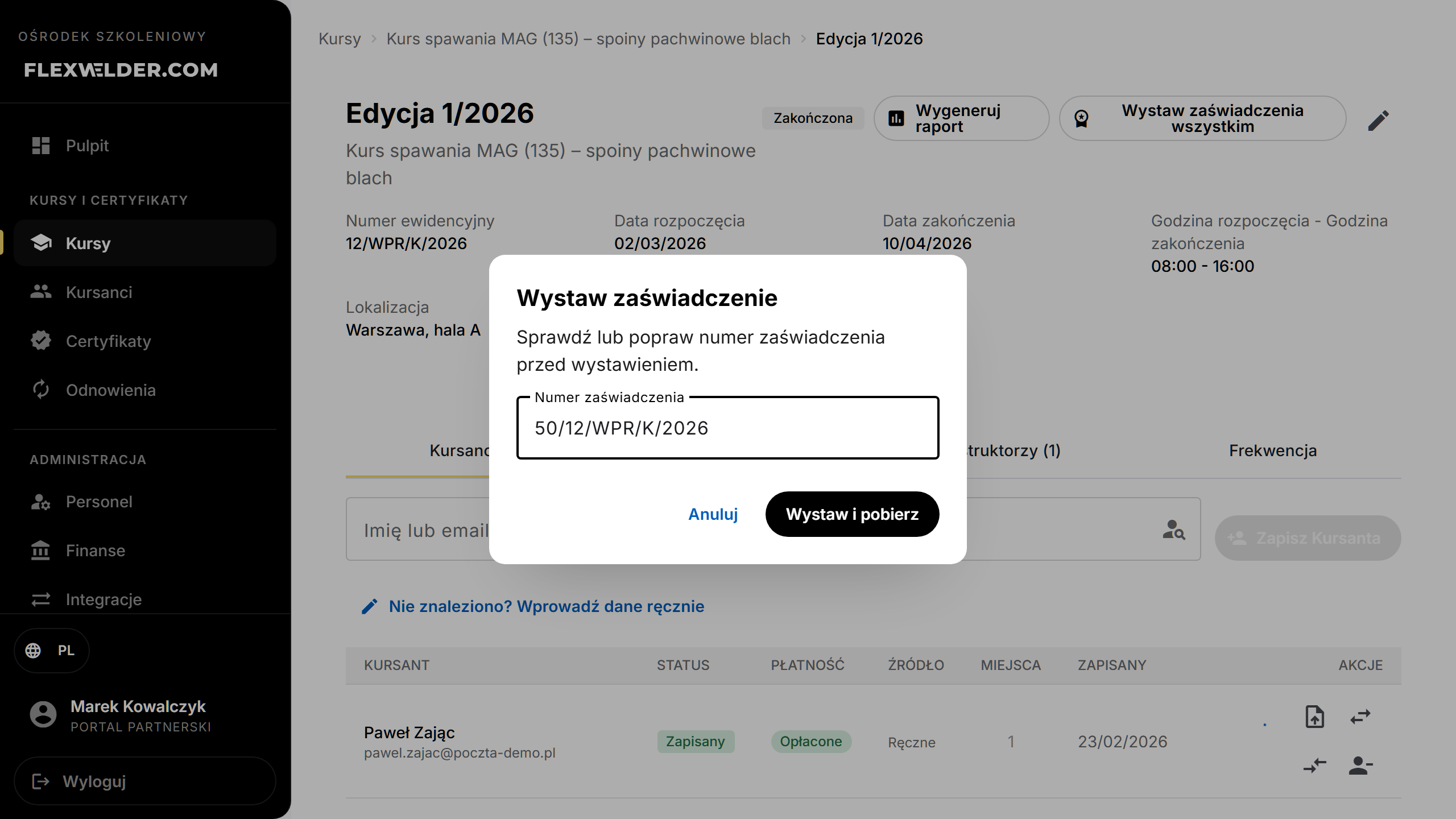Click the KURSANT column header

click(396, 665)
